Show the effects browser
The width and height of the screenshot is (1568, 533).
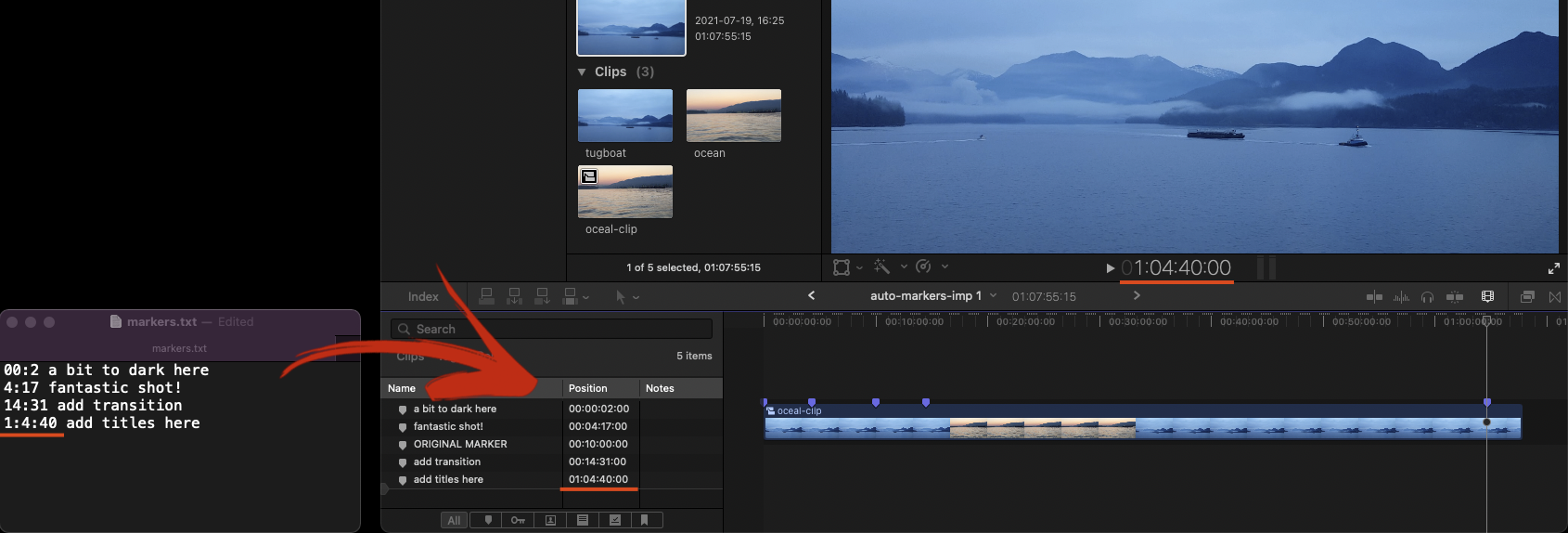click(x=1527, y=297)
